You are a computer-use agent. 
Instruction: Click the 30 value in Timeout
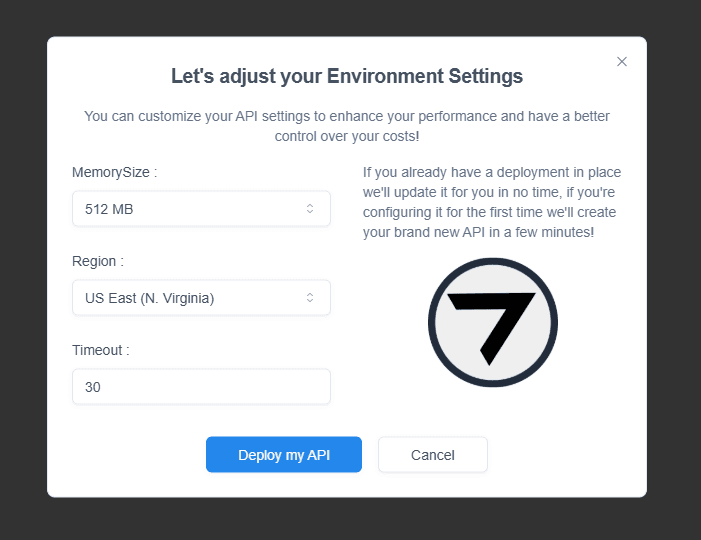click(93, 387)
